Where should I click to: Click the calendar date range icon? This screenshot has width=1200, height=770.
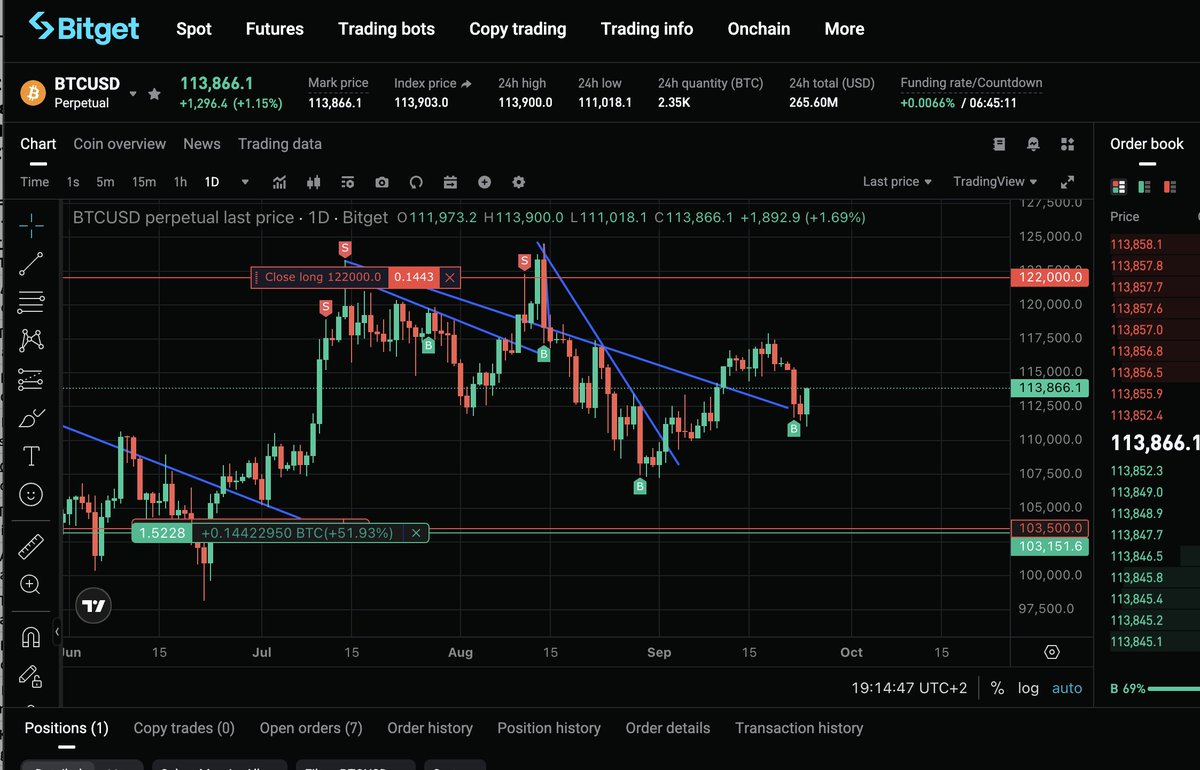[450, 182]
